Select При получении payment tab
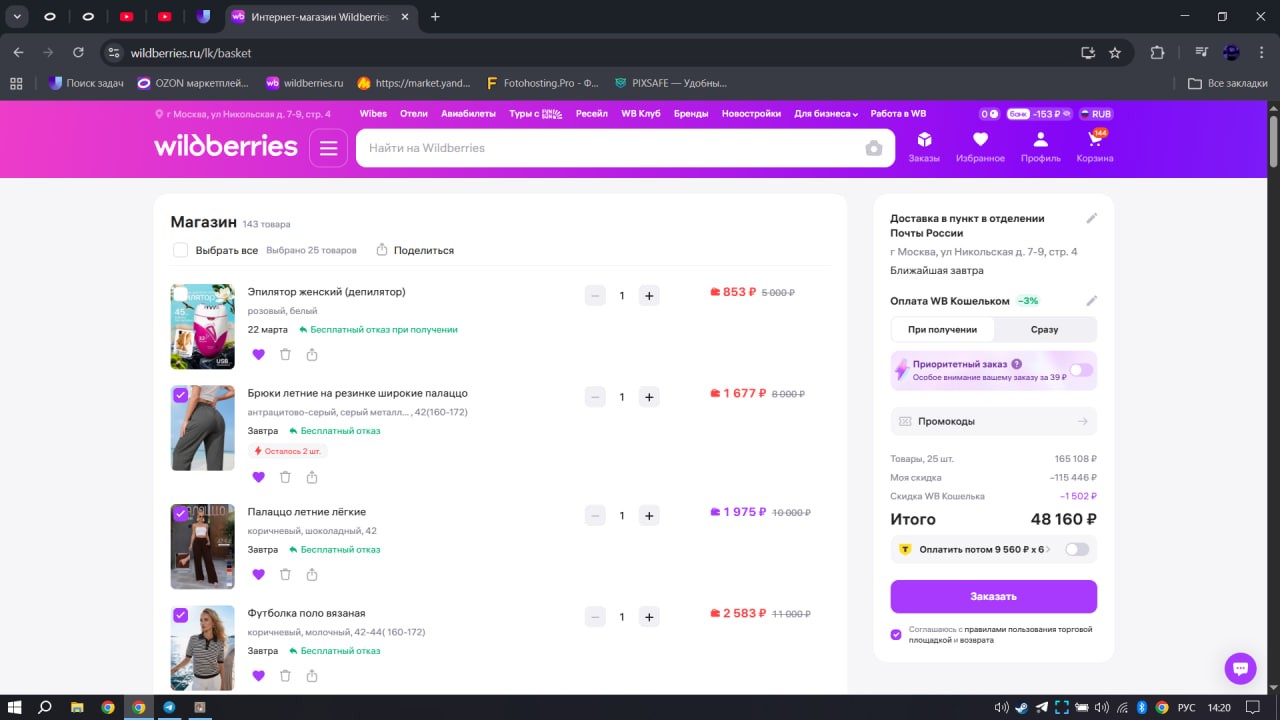 (942, 329)
